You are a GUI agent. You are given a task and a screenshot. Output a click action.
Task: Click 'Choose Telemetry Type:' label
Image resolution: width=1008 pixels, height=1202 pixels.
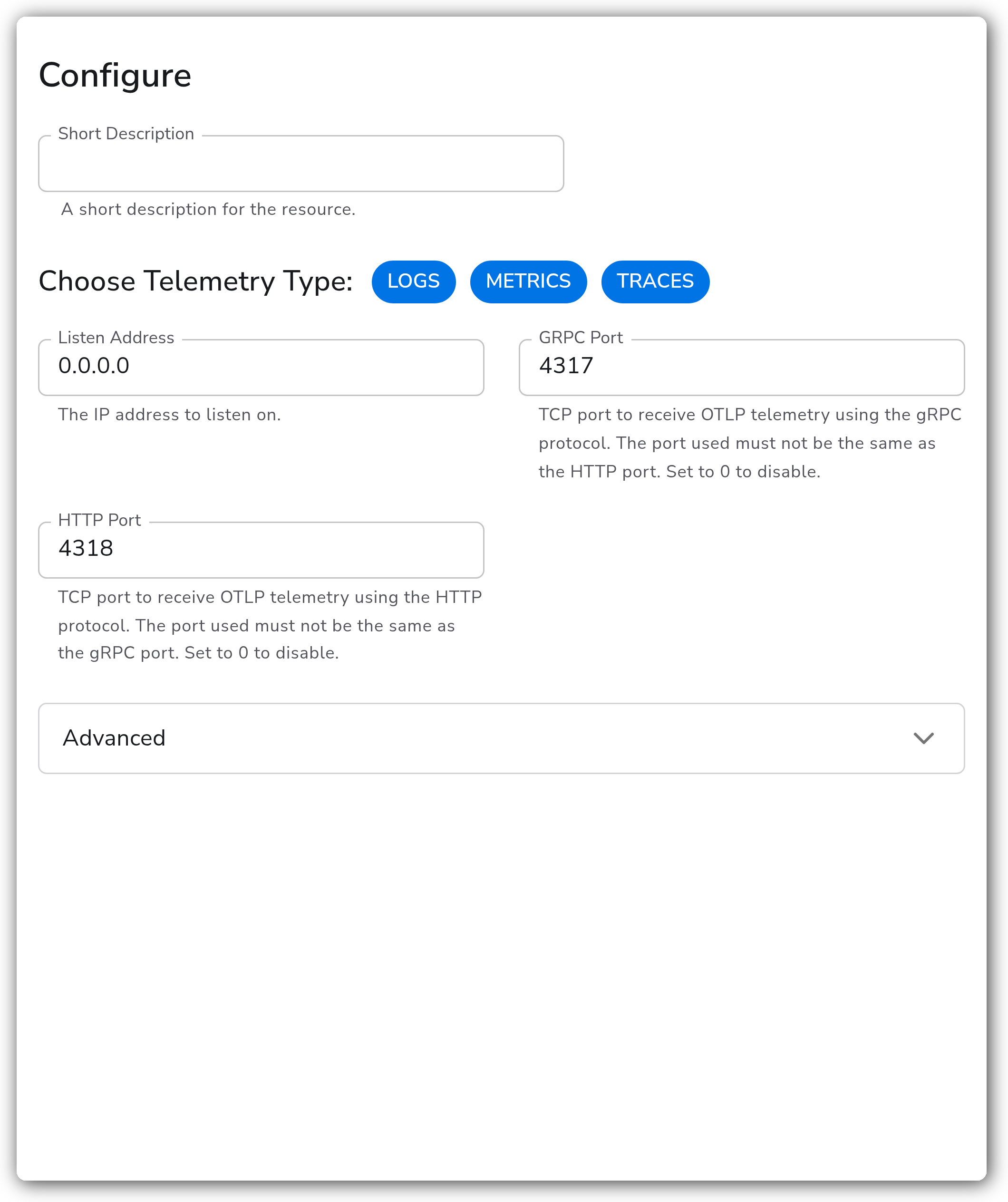(x=196, y=281)
